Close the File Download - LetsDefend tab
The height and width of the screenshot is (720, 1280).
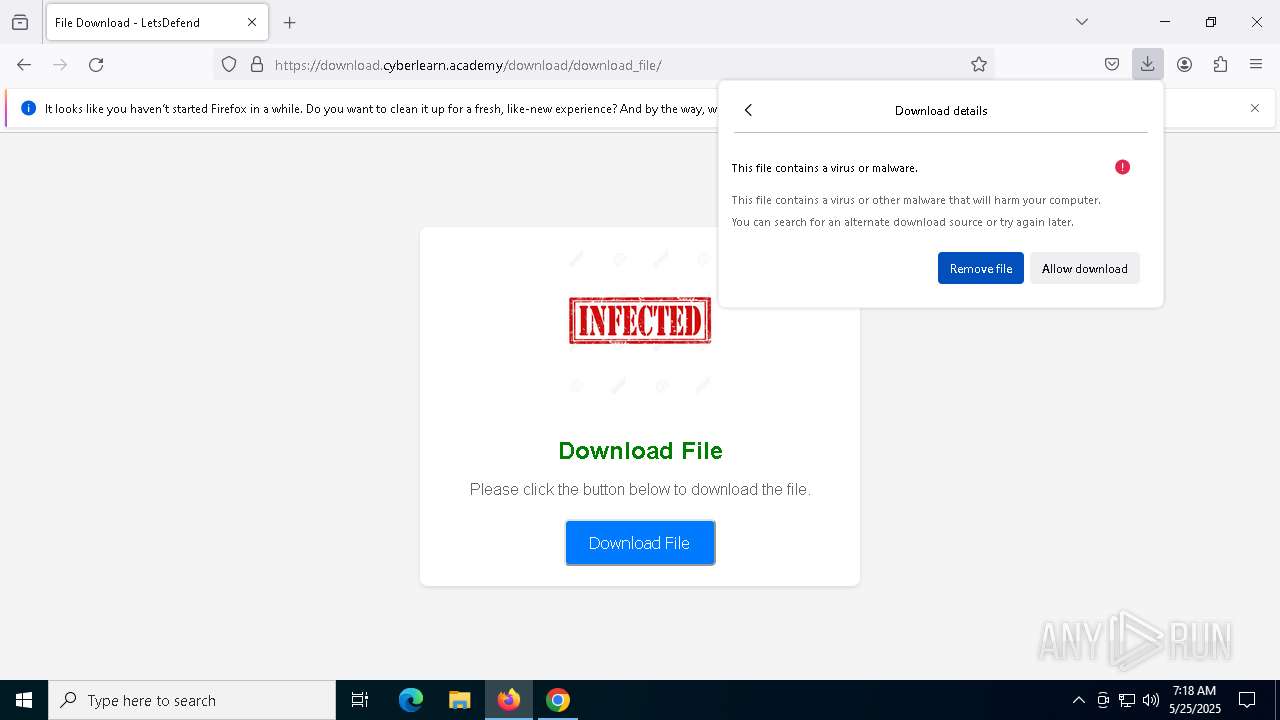pyautogui.click(x=252, y=22)
